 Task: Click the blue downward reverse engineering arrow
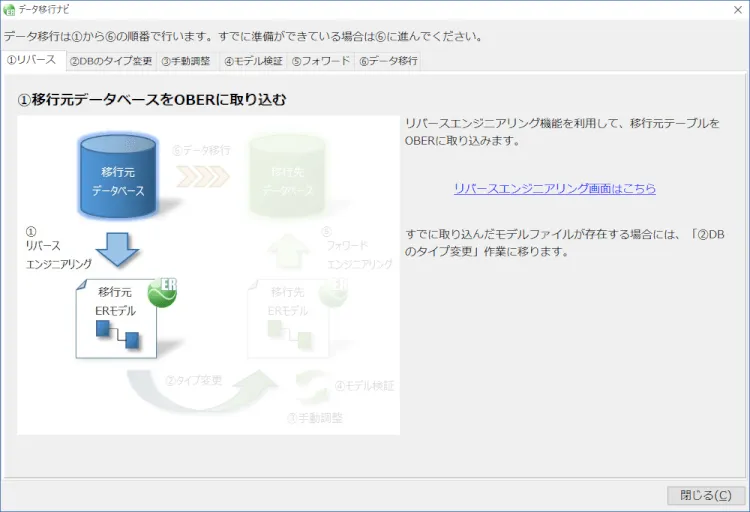[118, 249]
